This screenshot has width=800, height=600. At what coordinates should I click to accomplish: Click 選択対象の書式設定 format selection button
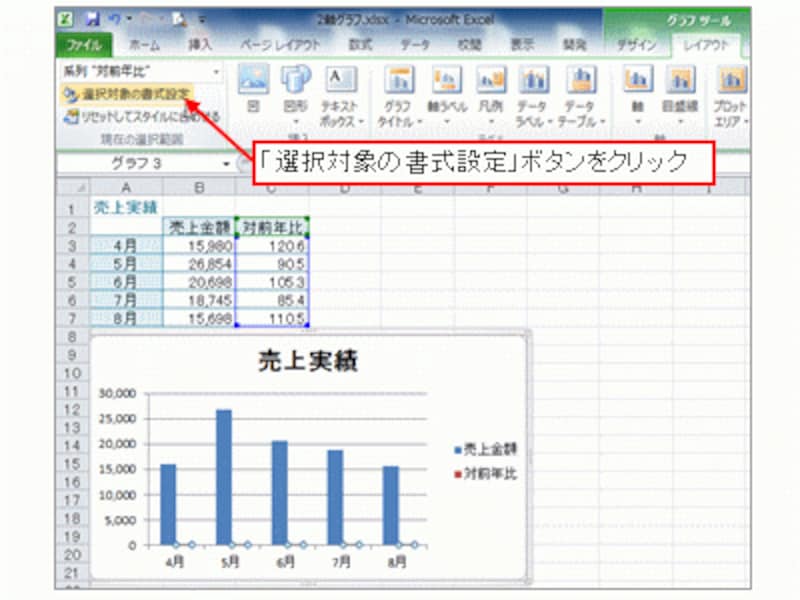127,94
